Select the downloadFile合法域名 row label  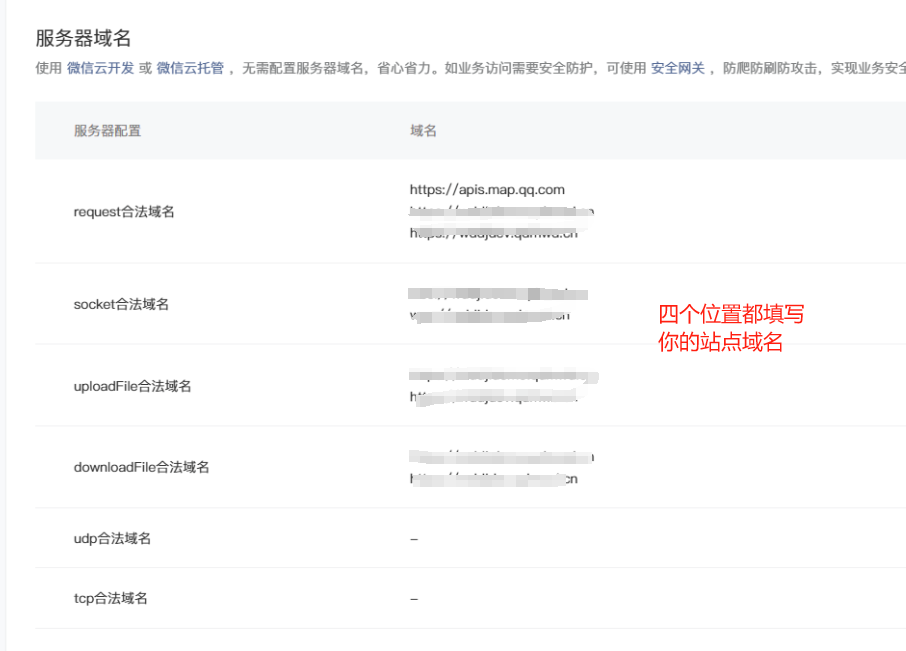tap(141, 467)
